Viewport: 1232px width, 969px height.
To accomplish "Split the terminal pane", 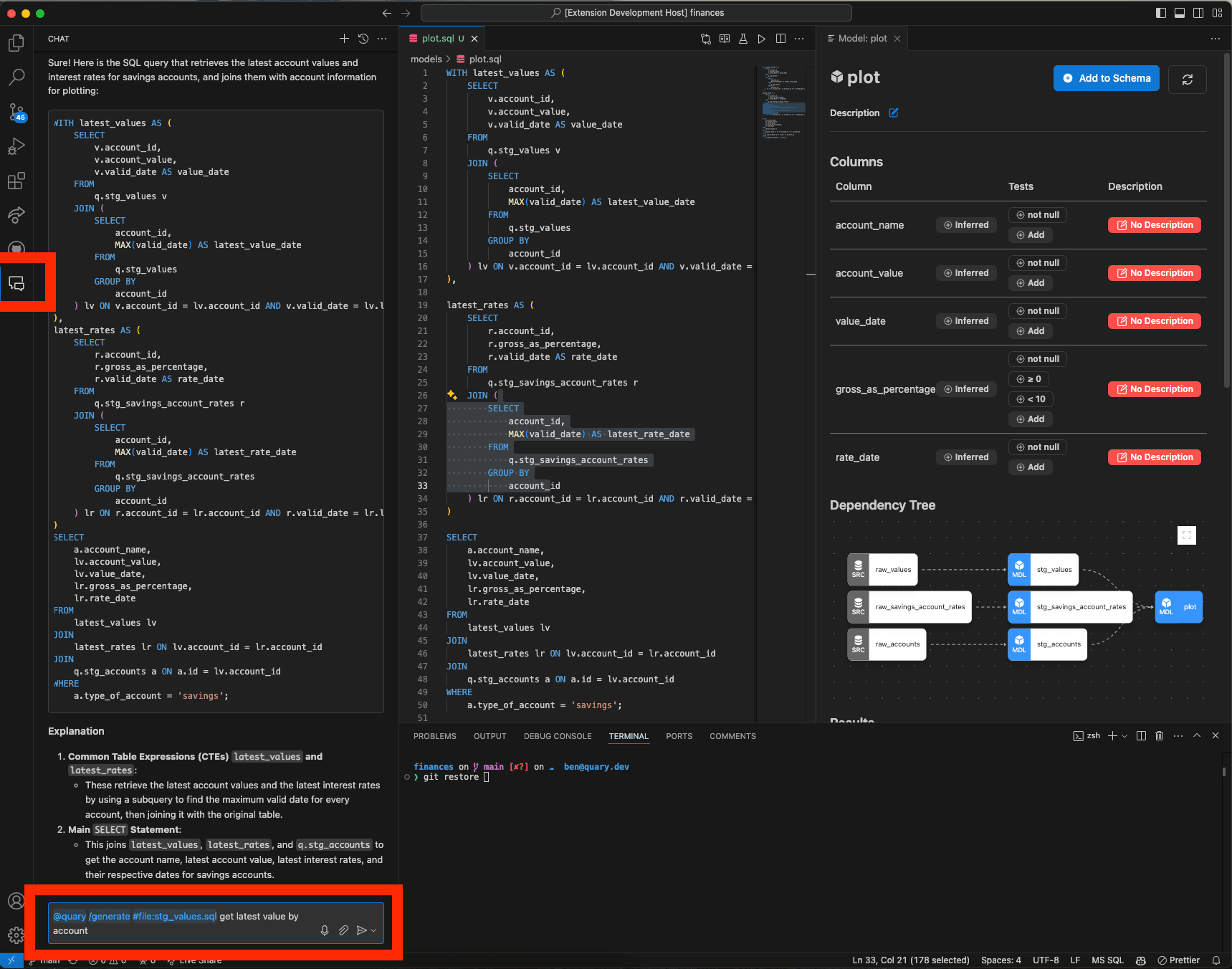I will [1141, 736].
